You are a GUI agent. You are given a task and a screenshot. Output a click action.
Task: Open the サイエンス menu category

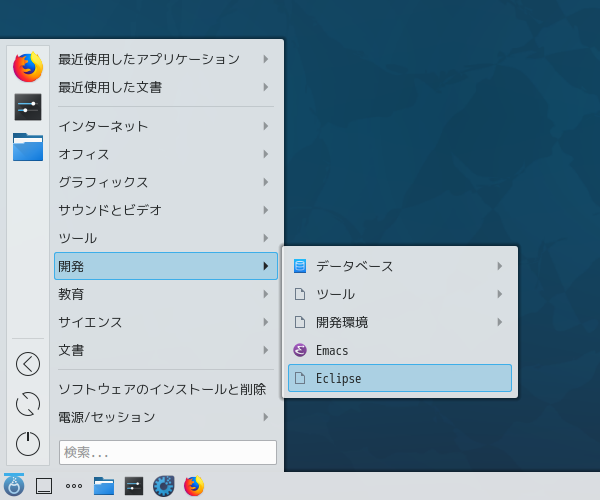pos(166,322)
